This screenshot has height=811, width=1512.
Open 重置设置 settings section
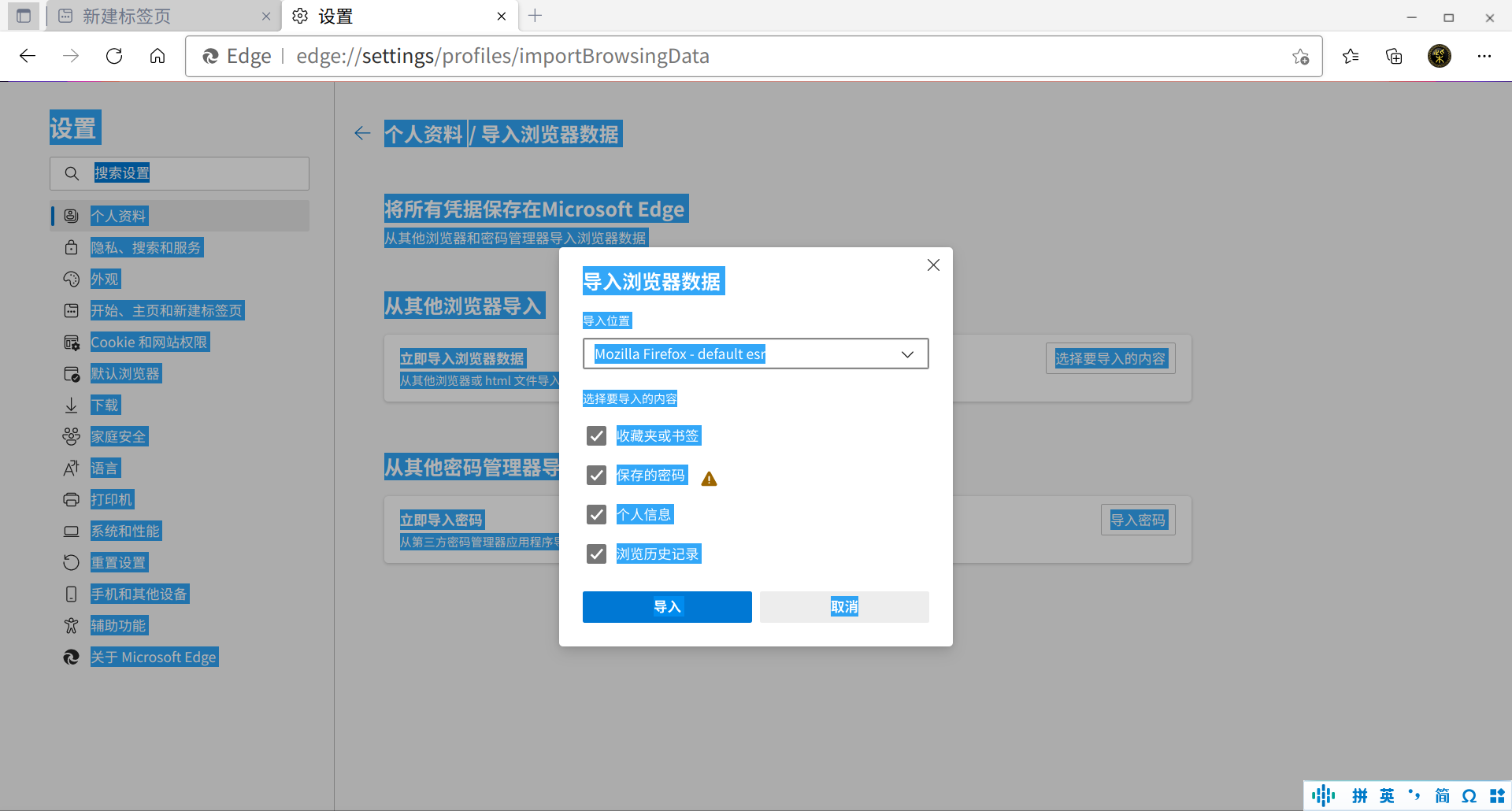coord(180,562)
